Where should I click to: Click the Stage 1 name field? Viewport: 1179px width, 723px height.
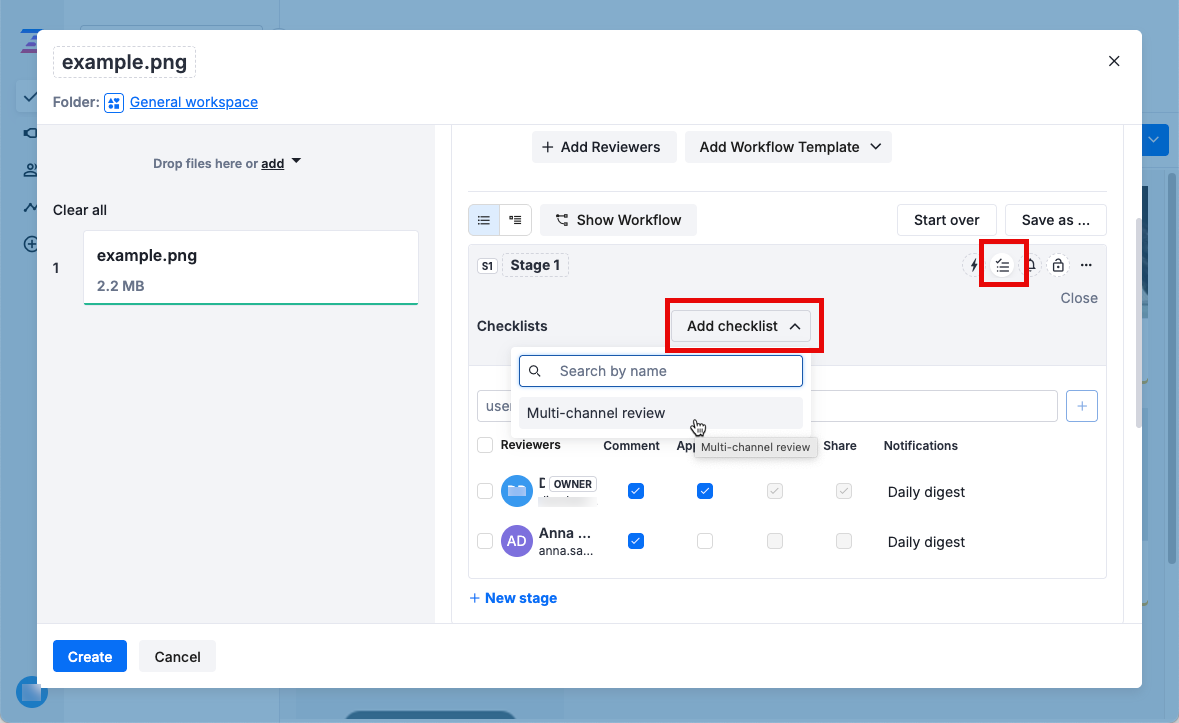pos(535,265)
